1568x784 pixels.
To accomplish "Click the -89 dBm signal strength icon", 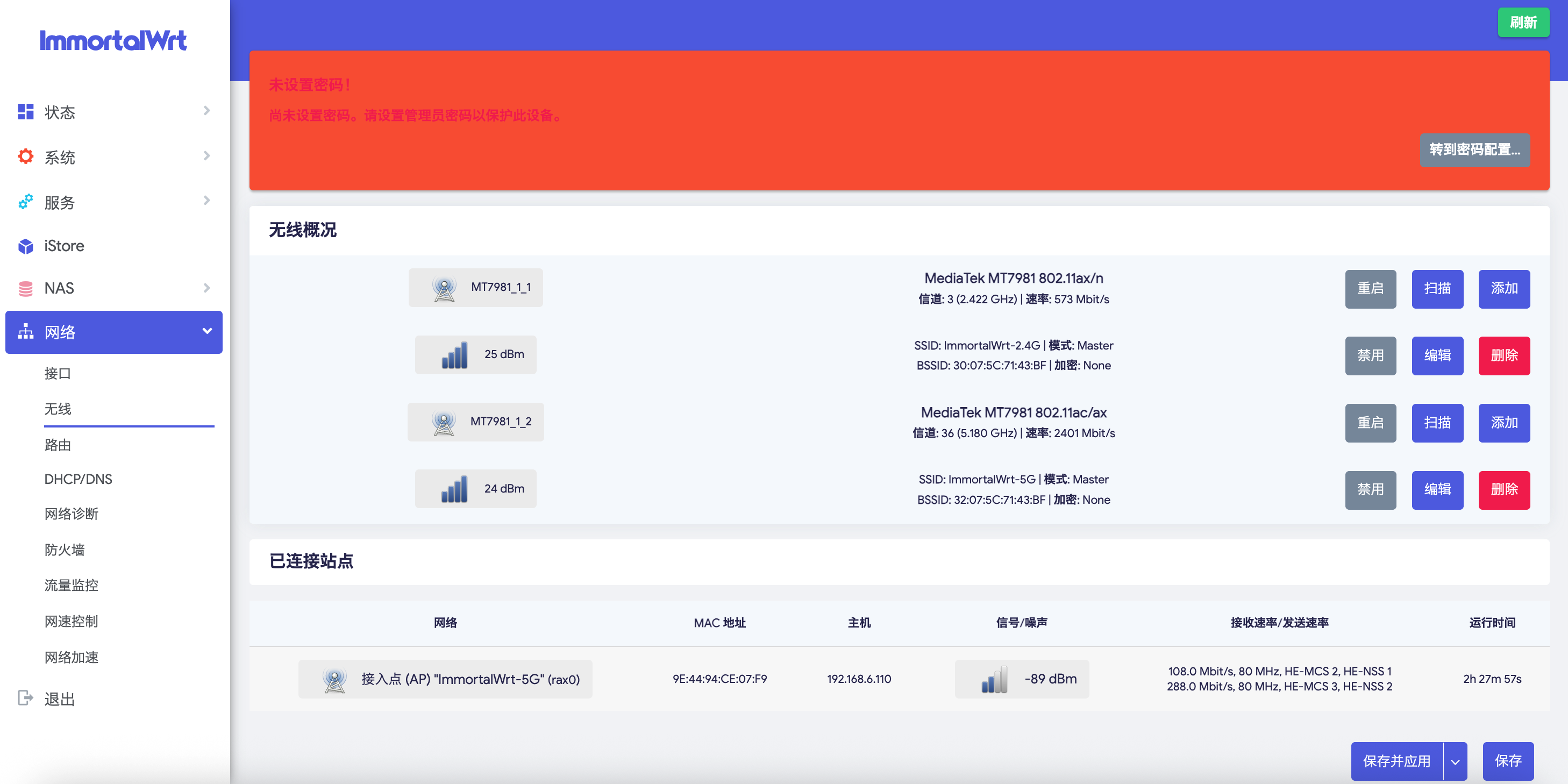I will 995,679.
